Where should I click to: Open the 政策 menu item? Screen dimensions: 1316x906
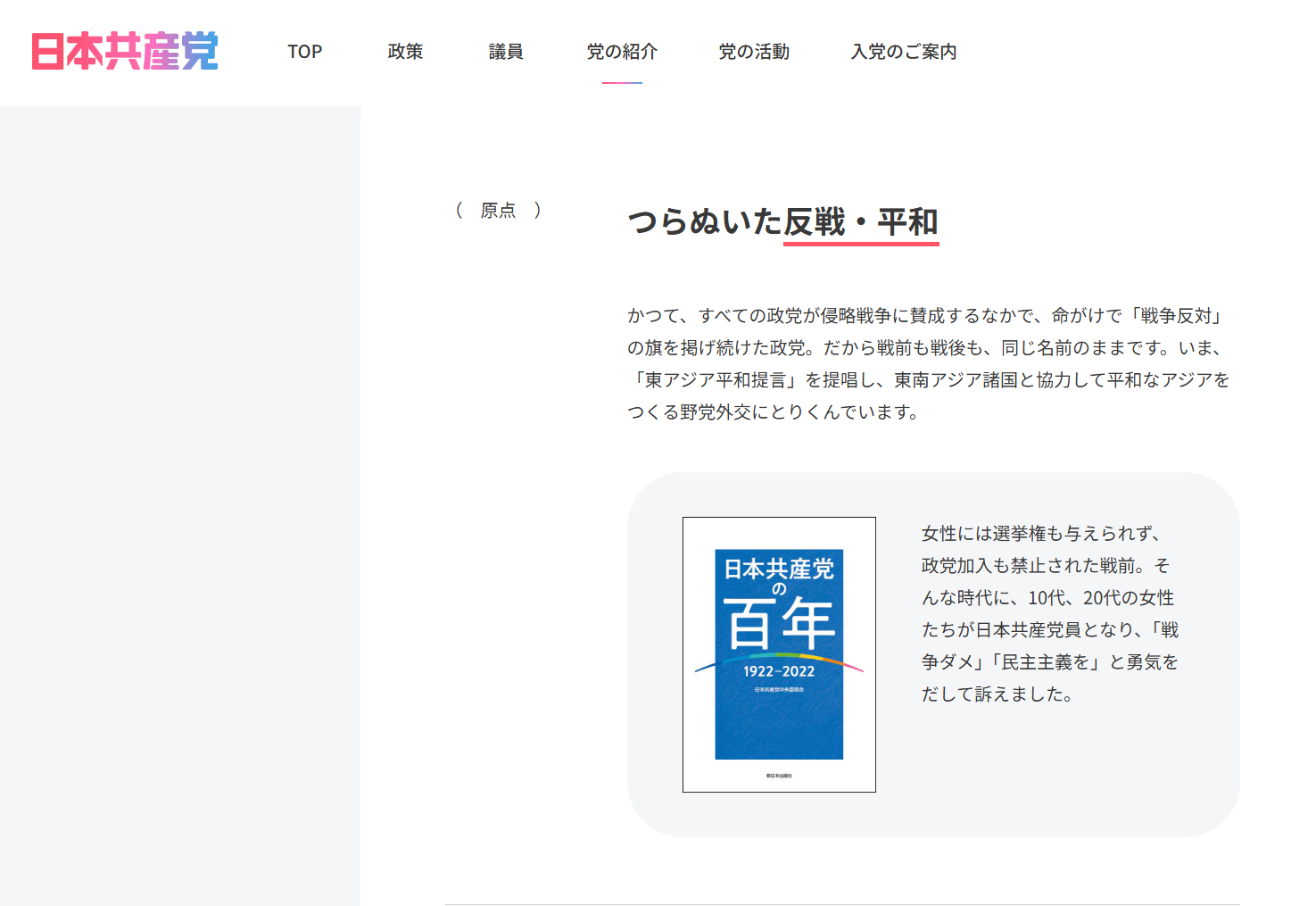(x=405, y=52)
